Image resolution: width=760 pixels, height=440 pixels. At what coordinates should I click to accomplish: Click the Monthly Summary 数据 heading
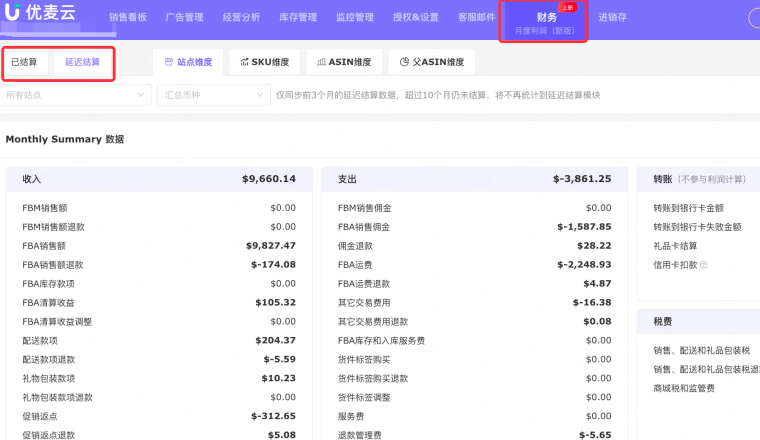pos(64,139)
